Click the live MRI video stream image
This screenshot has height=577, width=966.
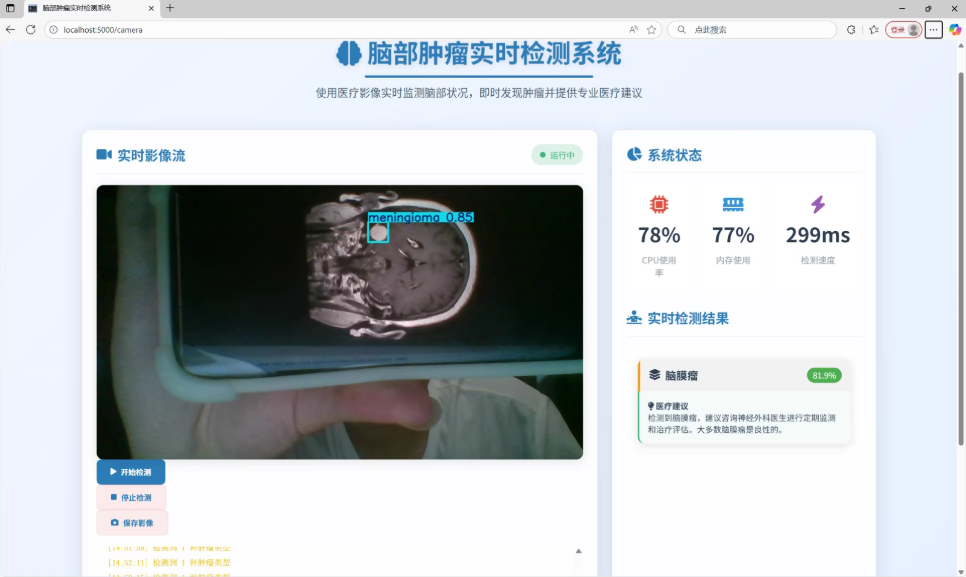click(x=339, y=321)
